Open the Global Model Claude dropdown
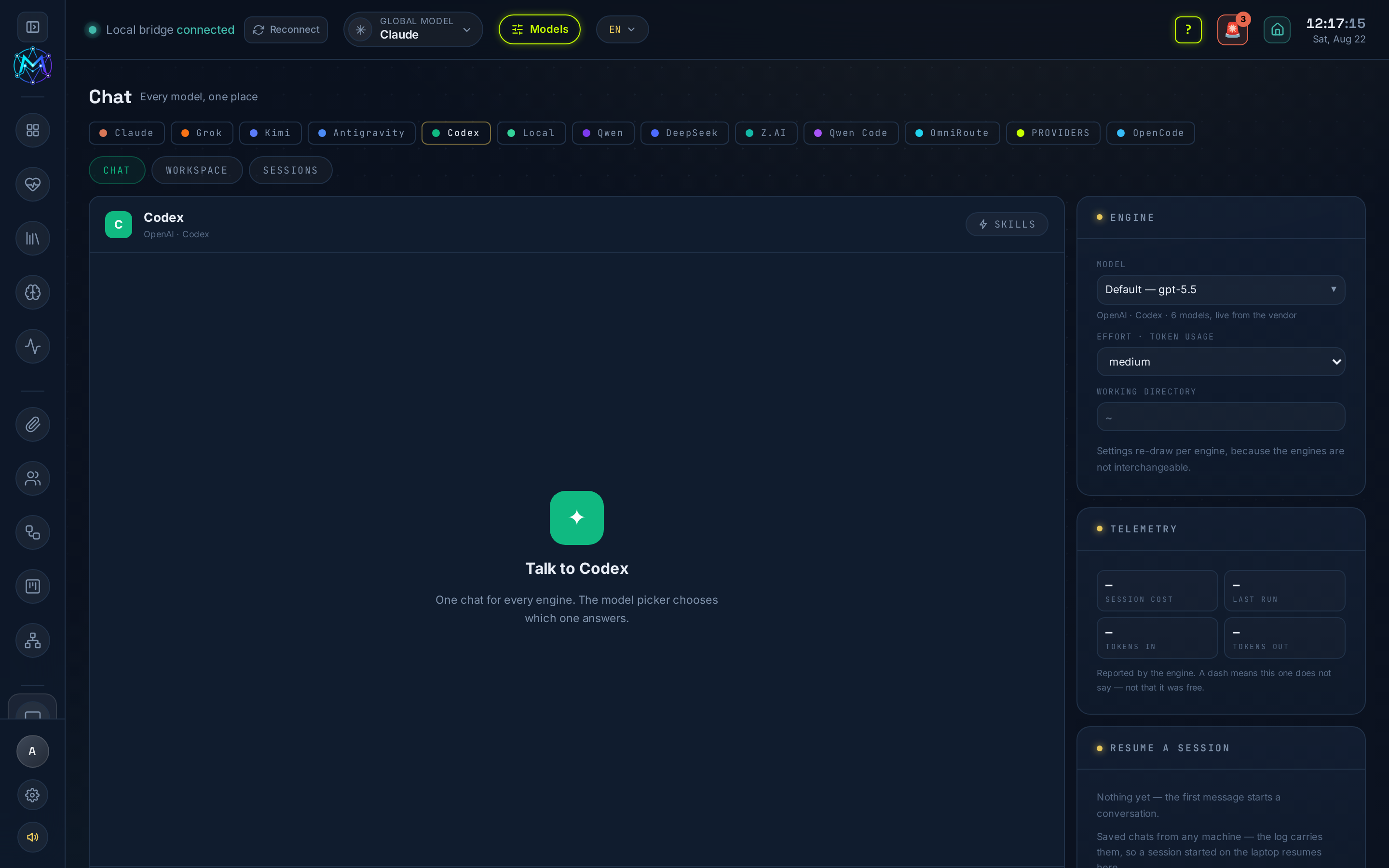 413,29
